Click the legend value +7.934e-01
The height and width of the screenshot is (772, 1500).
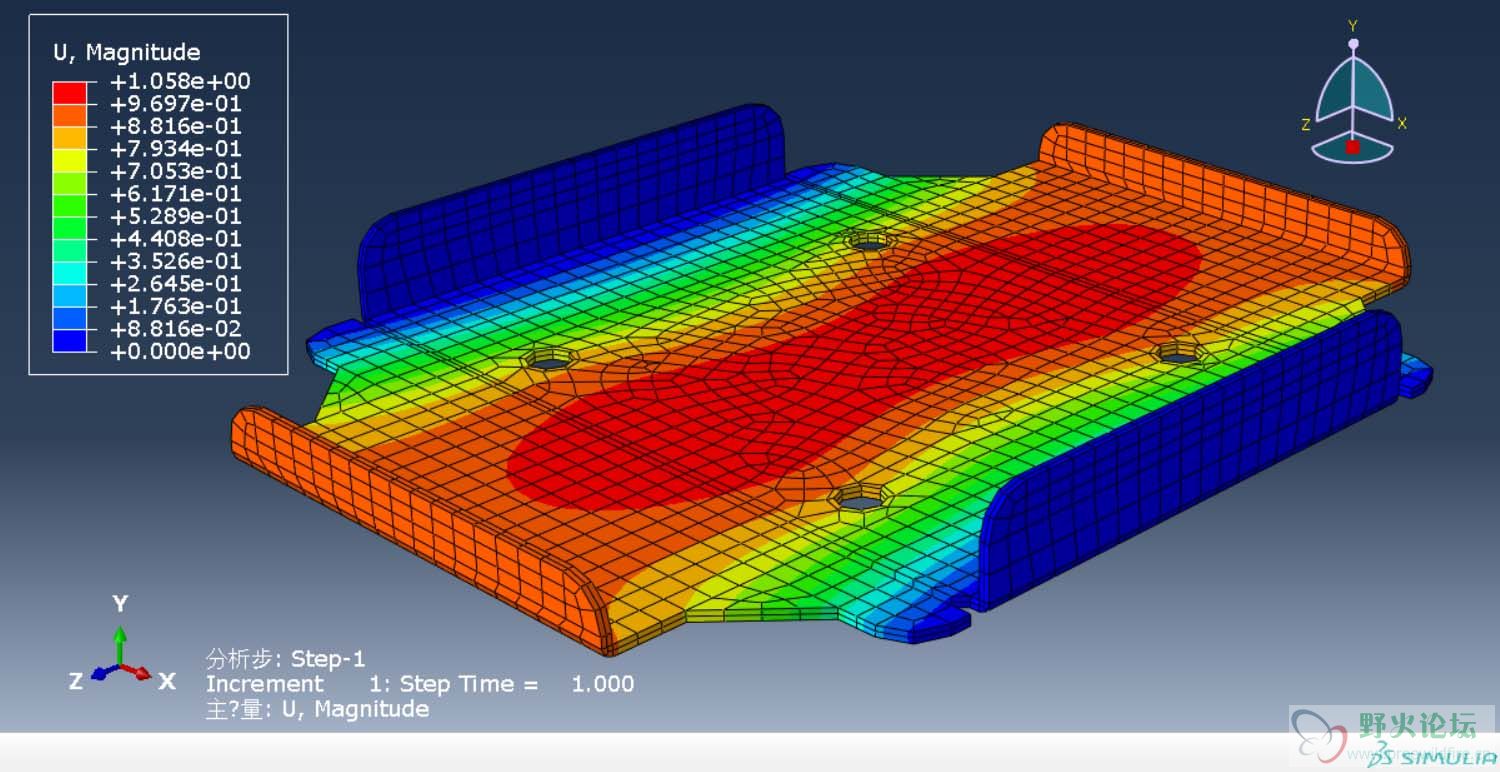[x=175, y=149]
